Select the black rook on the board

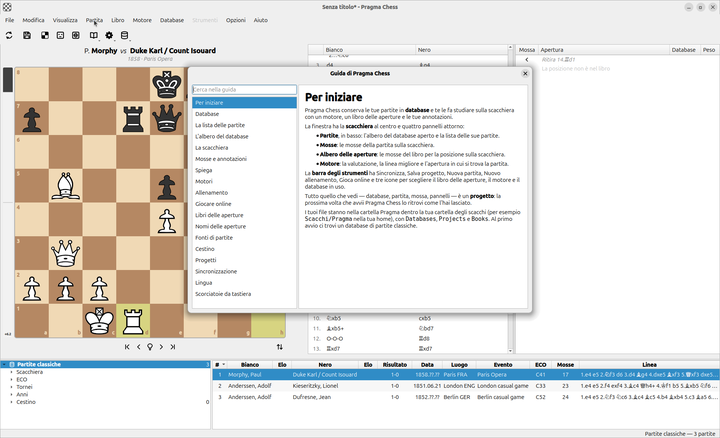(133, 118)
